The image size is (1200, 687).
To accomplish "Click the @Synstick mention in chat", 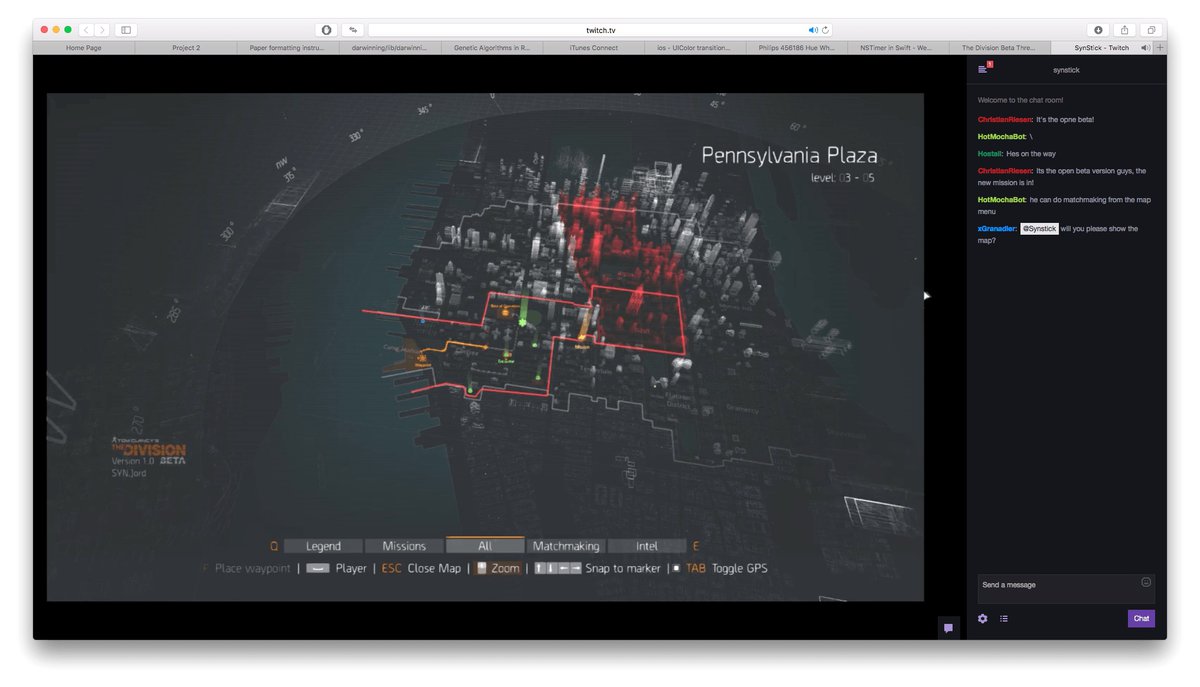I will pos(1039,229).
